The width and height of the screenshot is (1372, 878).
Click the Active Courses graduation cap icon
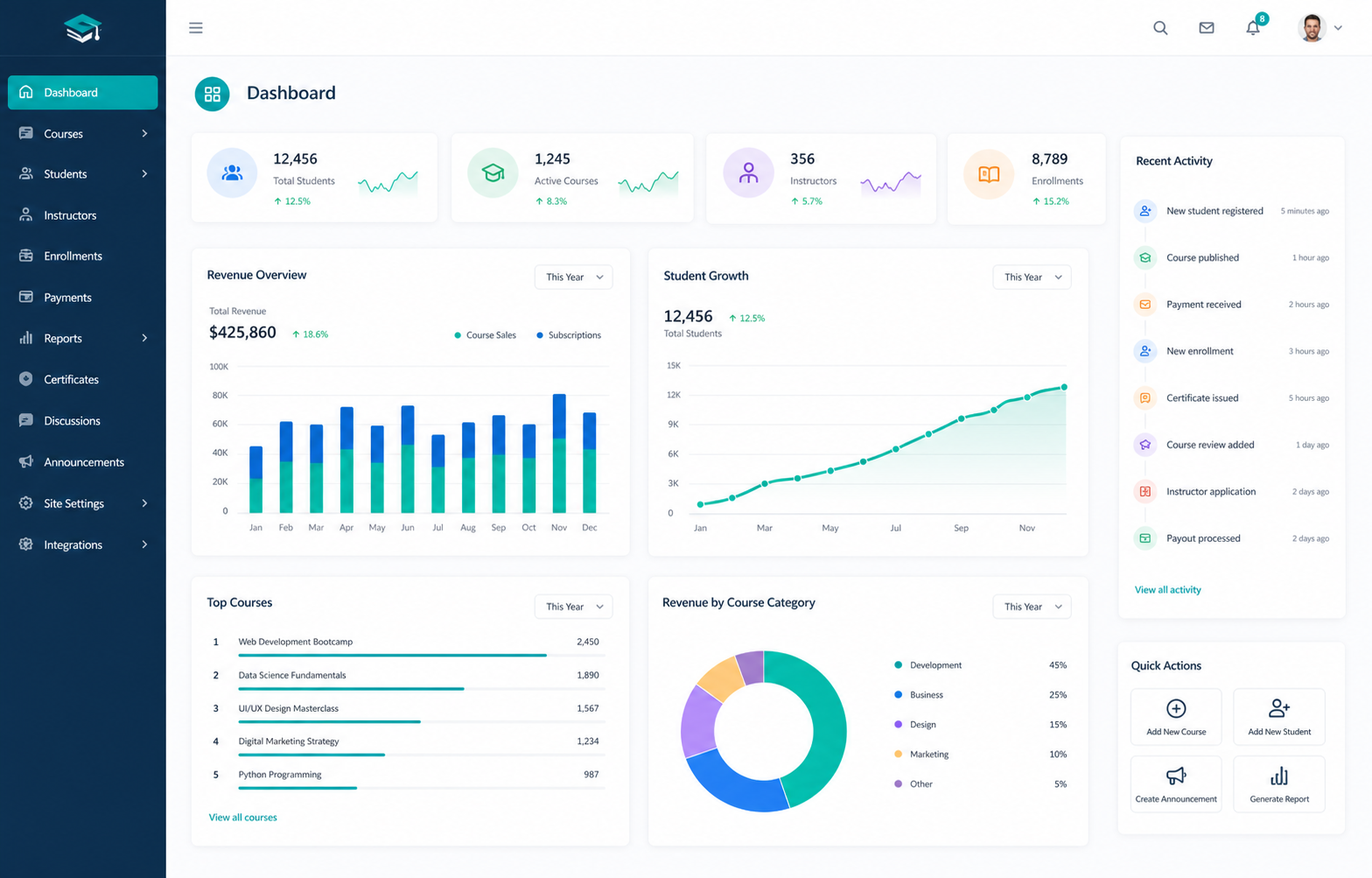tap(493, 173)
